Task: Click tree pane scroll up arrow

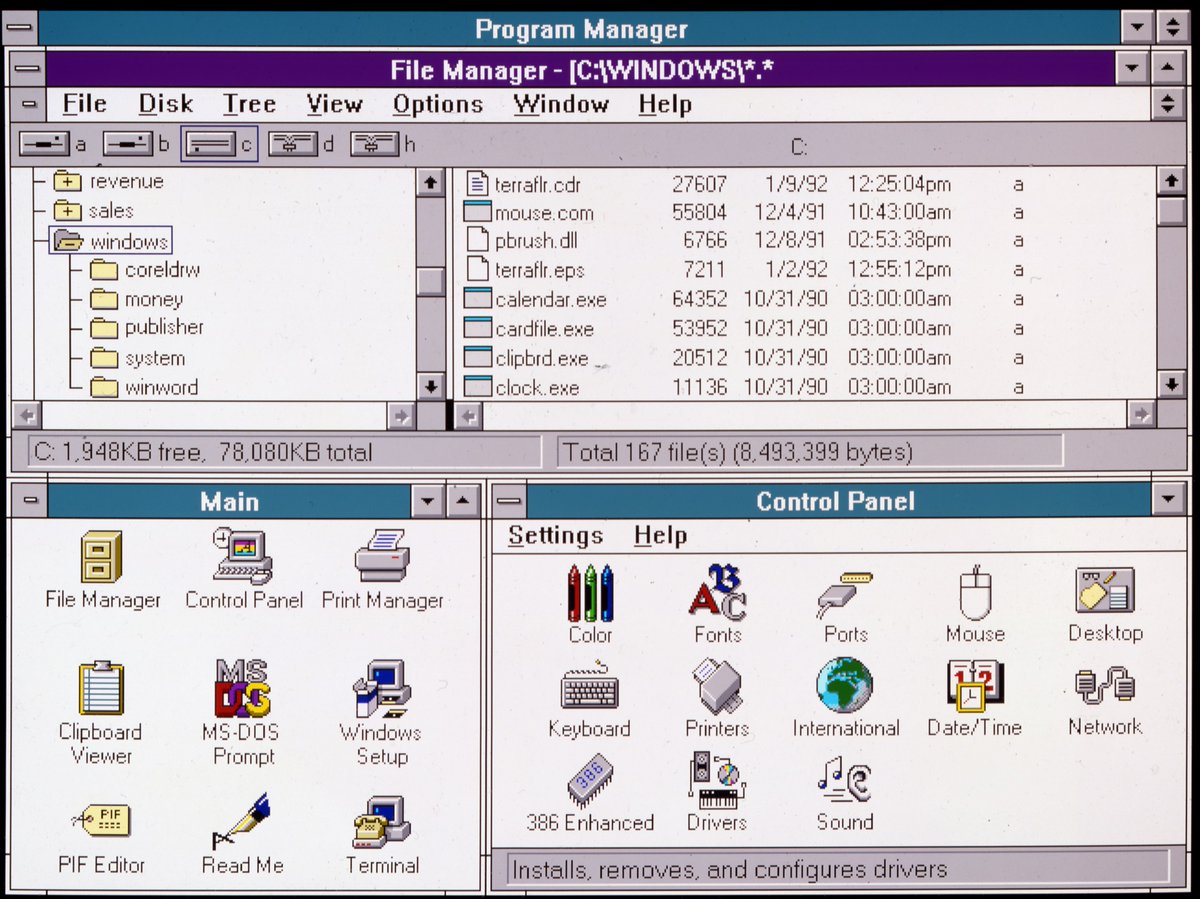Action: click(430, 182)
